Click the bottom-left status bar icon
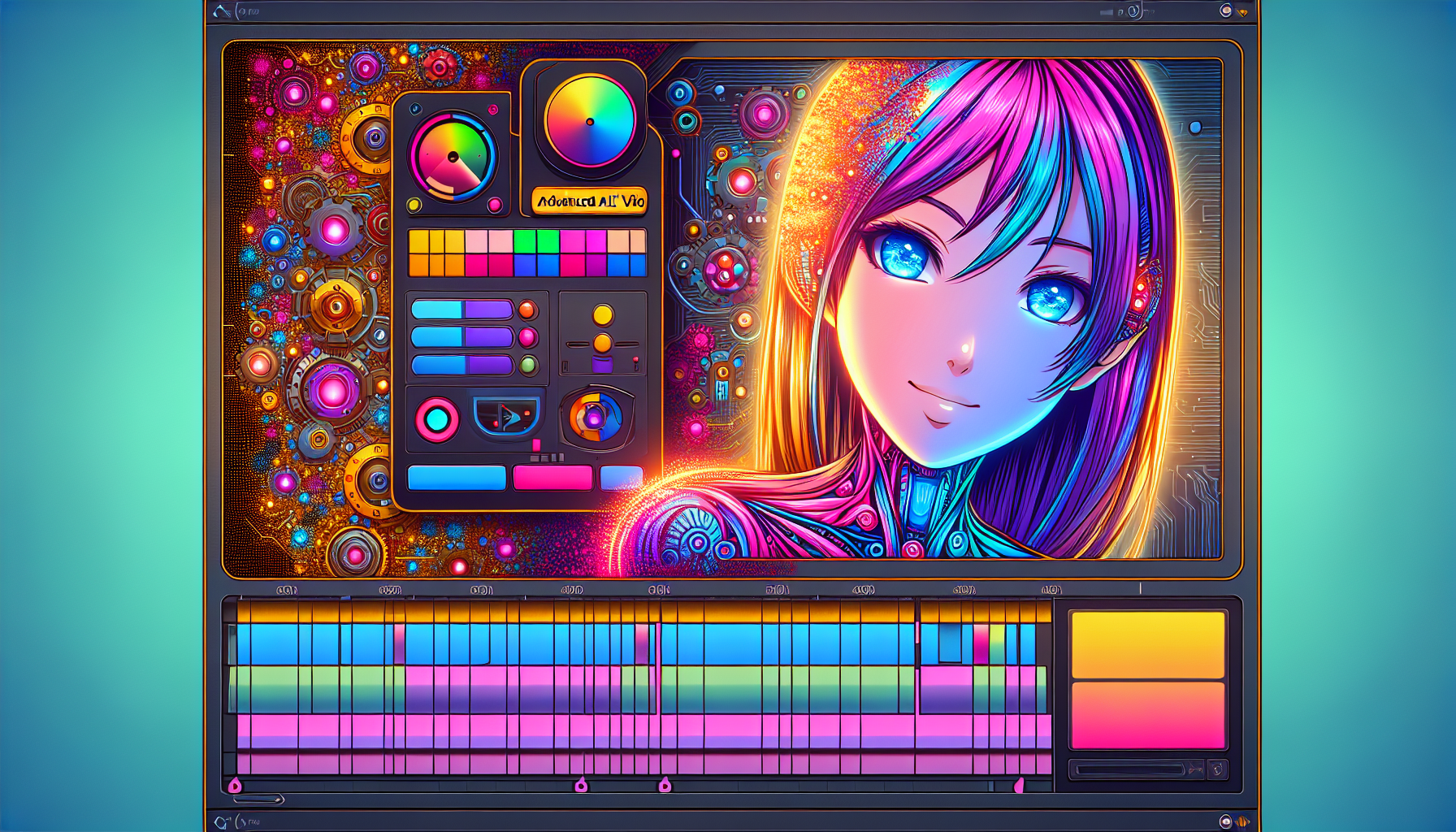Image resolution: width=1456 pixels, height=832 pixels. (222, 822)
